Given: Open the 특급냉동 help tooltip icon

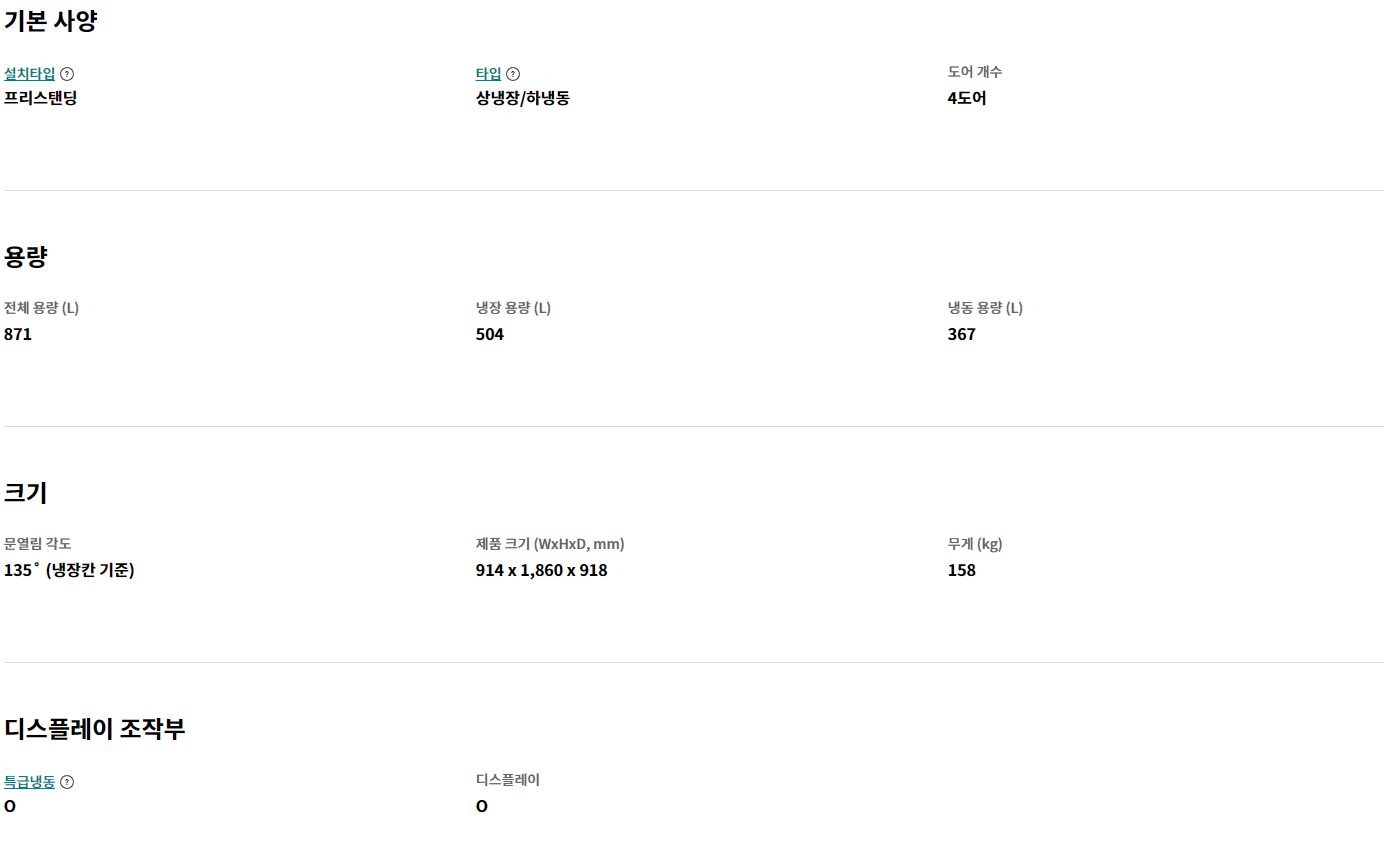Looking at the screenshot, I should pos(67,782).
